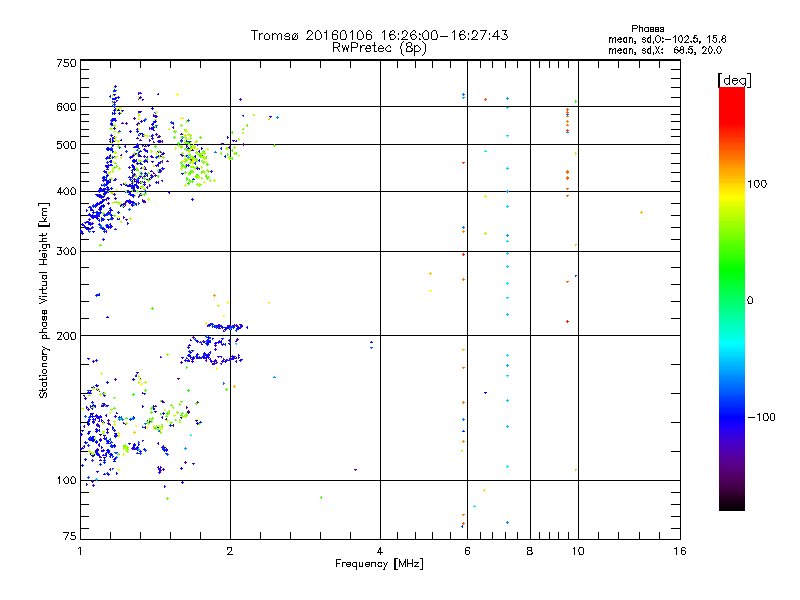Click the colorbar tick label '100'
Viewport: 800px width, 600px height.
point(757,184)
